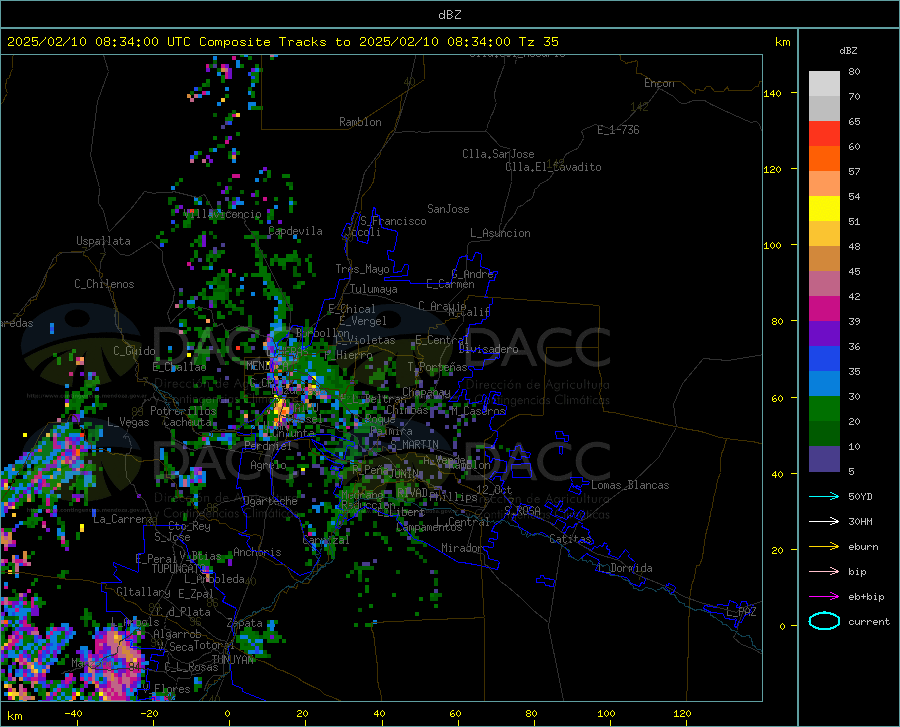
Task: Click the 'Tres_Mayo' map label
Action: [362, 269]
